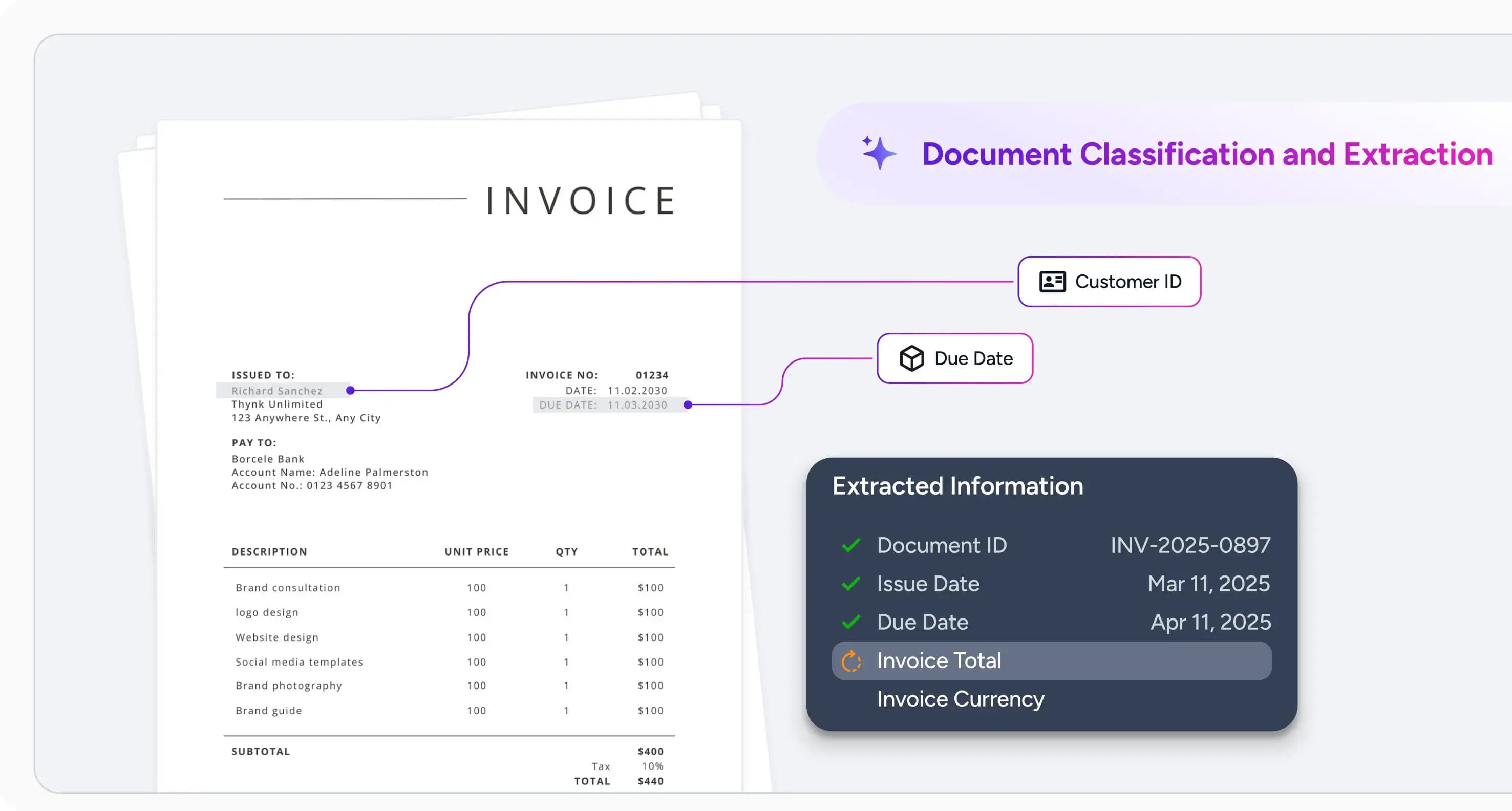Click the purple dot after due date 11.03.2030
The image size is (1512, 811).
(688, 405)
